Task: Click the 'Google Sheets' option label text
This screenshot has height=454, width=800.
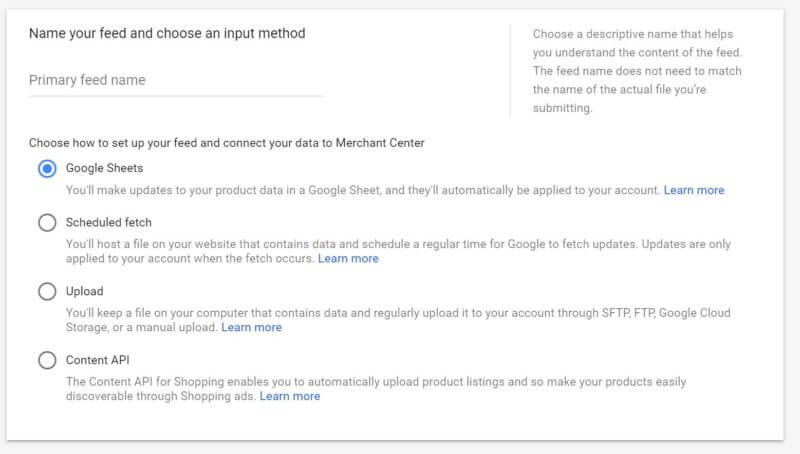Action: click(105, 168)
